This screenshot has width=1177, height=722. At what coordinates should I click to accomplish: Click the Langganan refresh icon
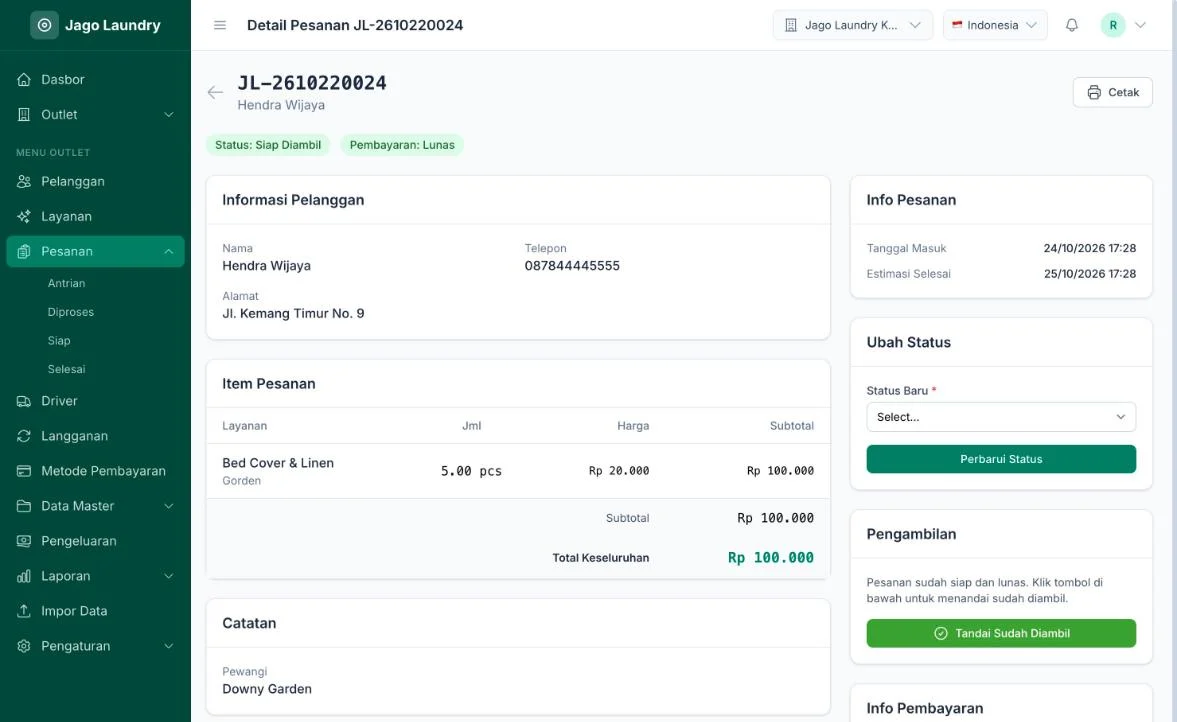point(24,436)
